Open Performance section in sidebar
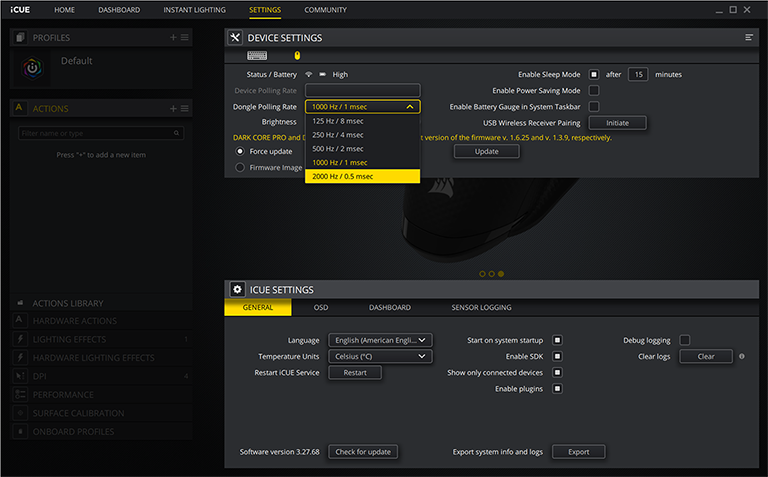This screenshot has width=768, height=477. click(101, 395)
